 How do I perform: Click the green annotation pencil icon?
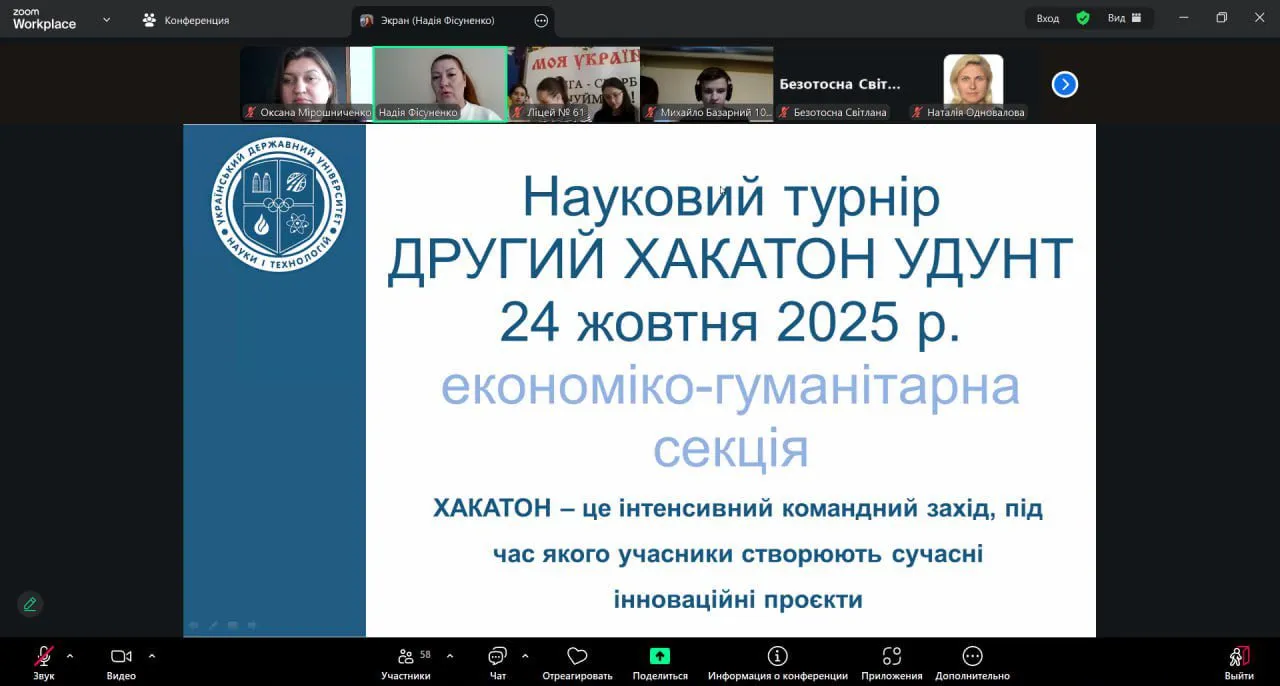(30, 604)
